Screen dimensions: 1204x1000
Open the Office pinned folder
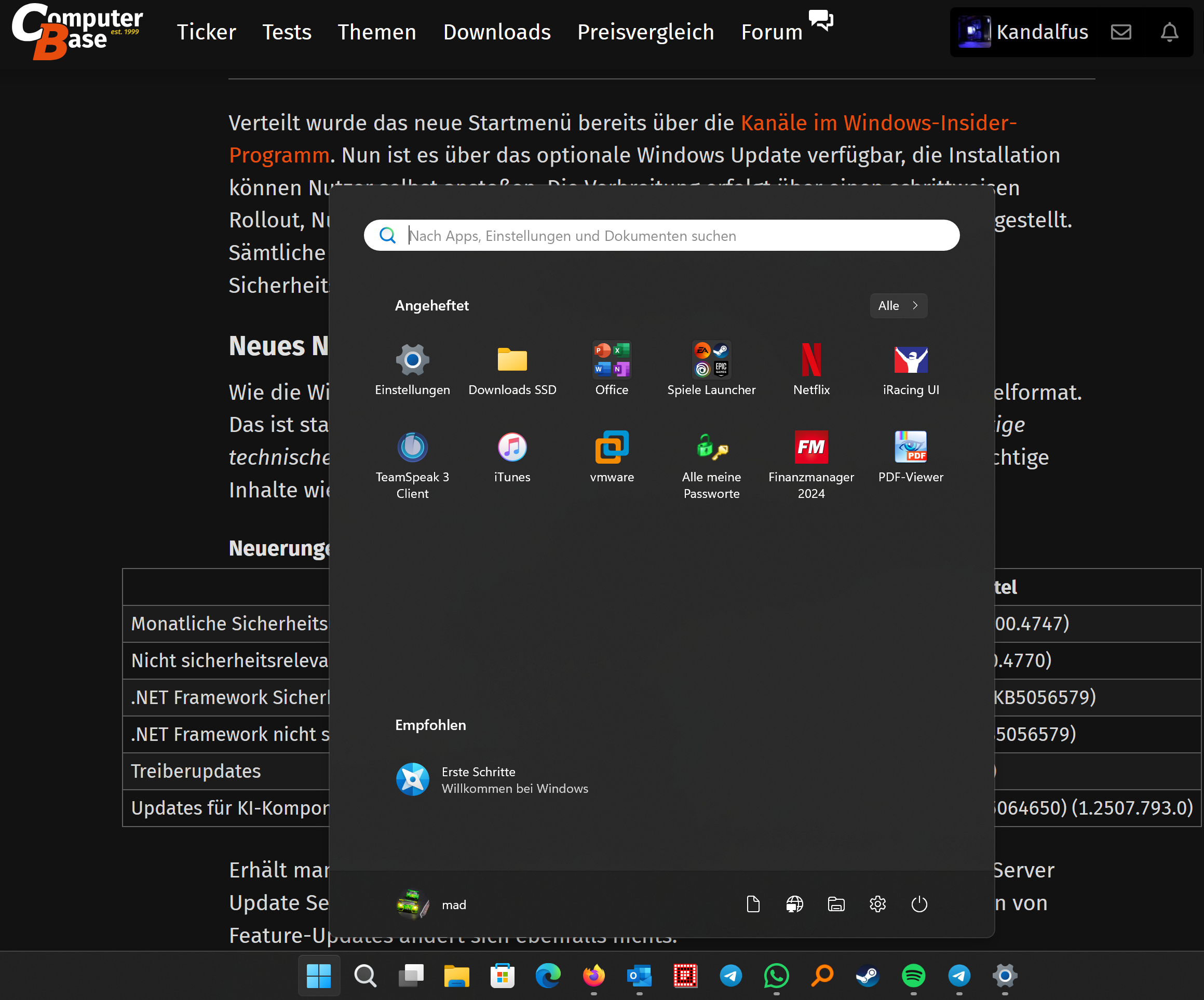[612, 360]
